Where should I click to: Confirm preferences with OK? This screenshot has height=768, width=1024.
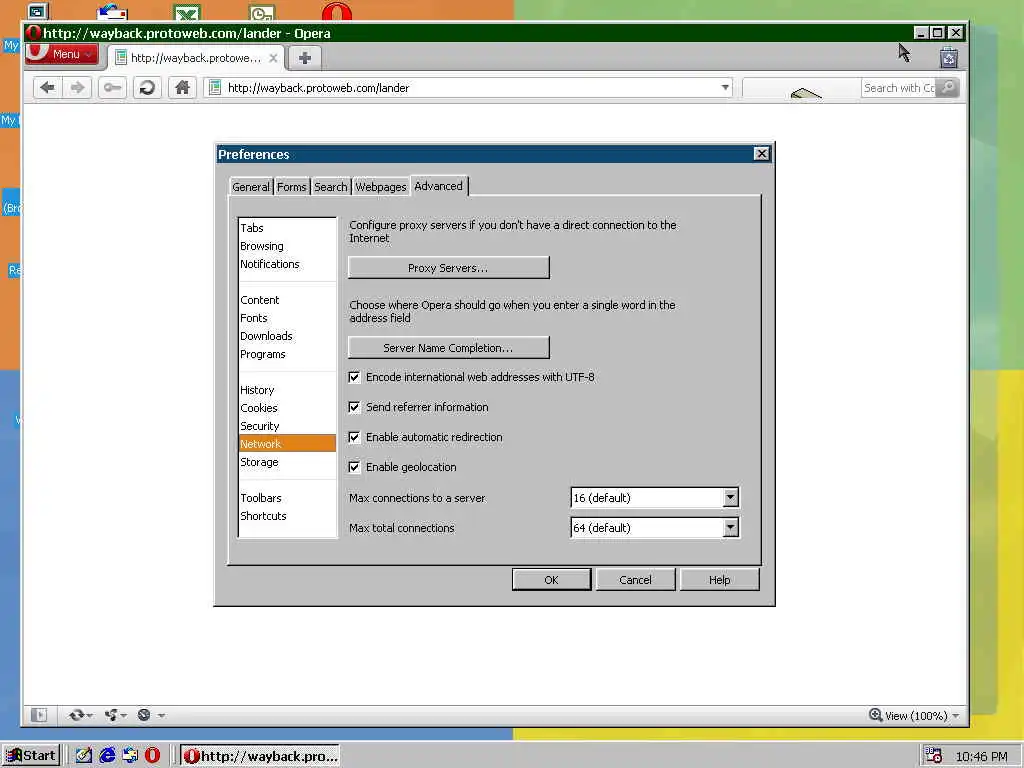551,579
